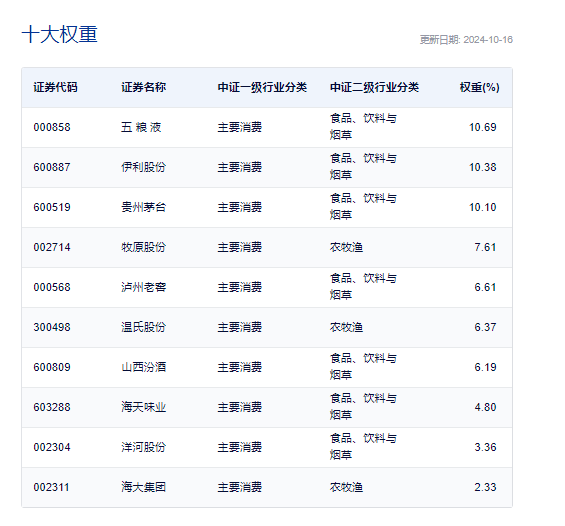
Task: Click the 证券代码 column header
Action: pyautogui.click(x=55, y=87)
